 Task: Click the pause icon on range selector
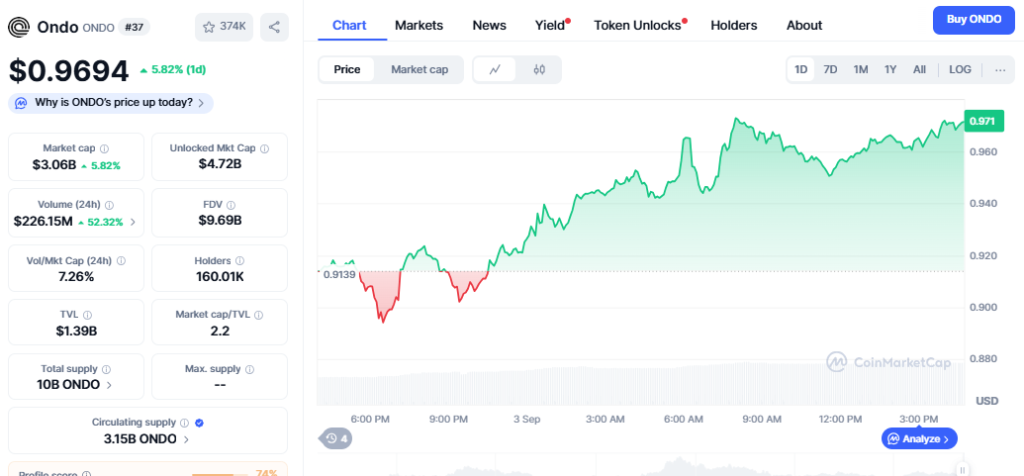tap(962, 470)
